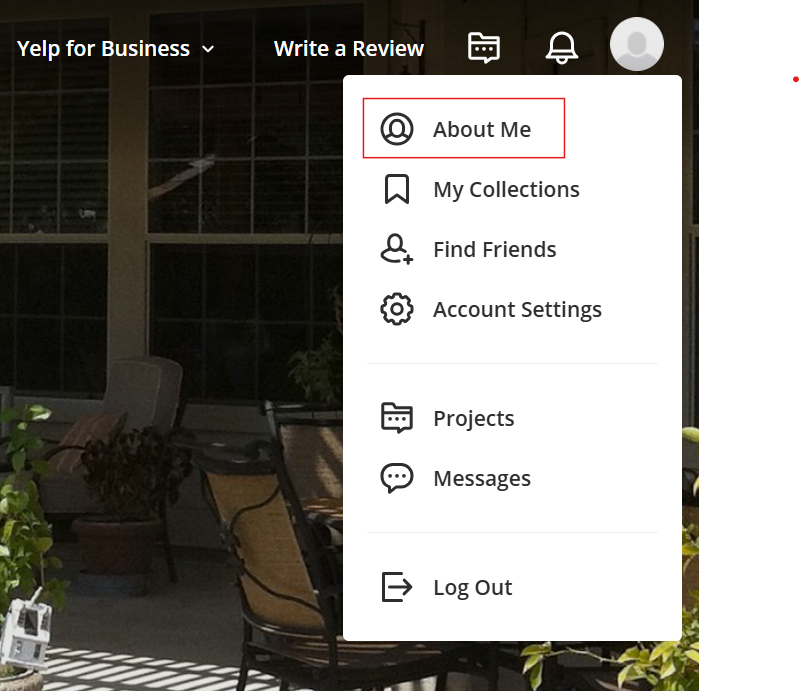Open the Yelp for Business text menu
This screenshot has width=800, height=691.
[x=103, y=48]
